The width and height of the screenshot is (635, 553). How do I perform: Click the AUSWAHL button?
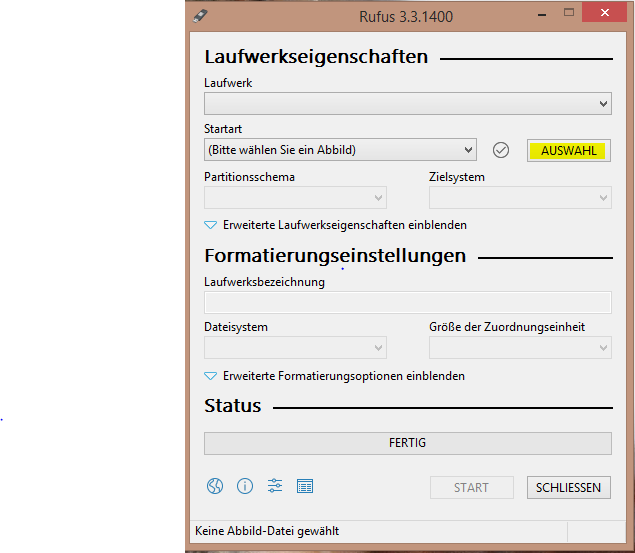569,151
